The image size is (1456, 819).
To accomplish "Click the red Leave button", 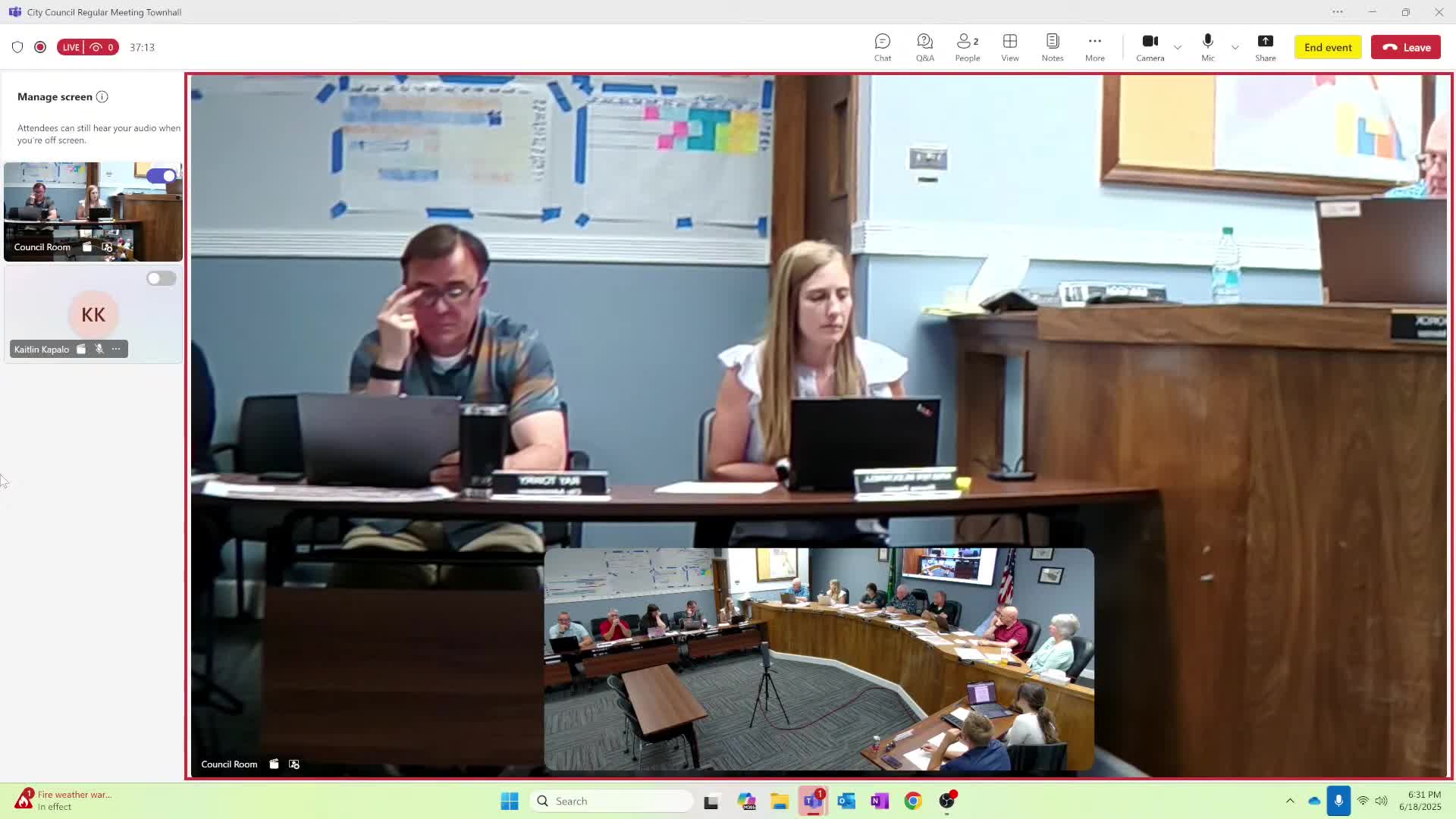I will (1405, 47).
